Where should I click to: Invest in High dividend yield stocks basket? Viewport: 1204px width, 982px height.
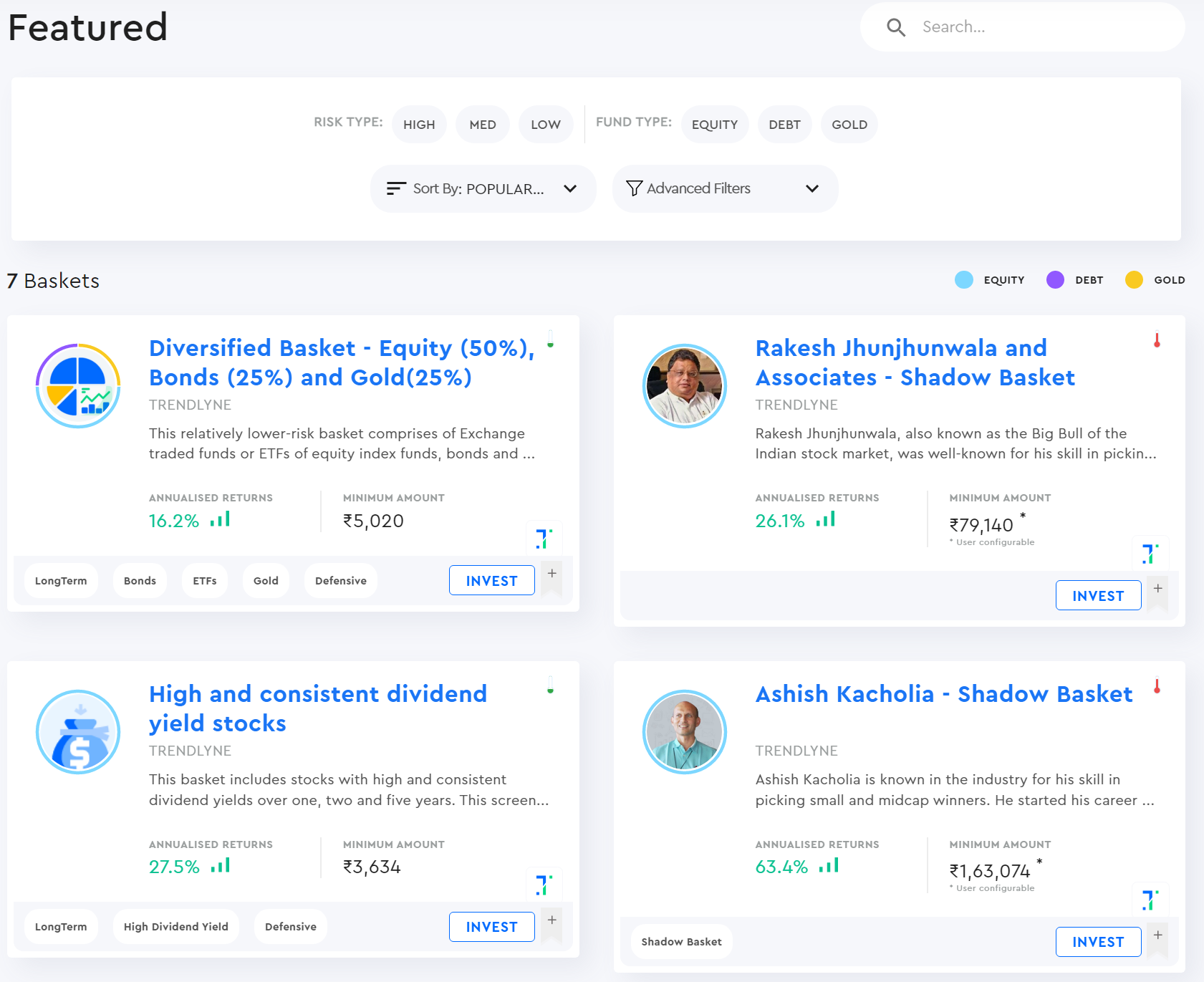492,927
